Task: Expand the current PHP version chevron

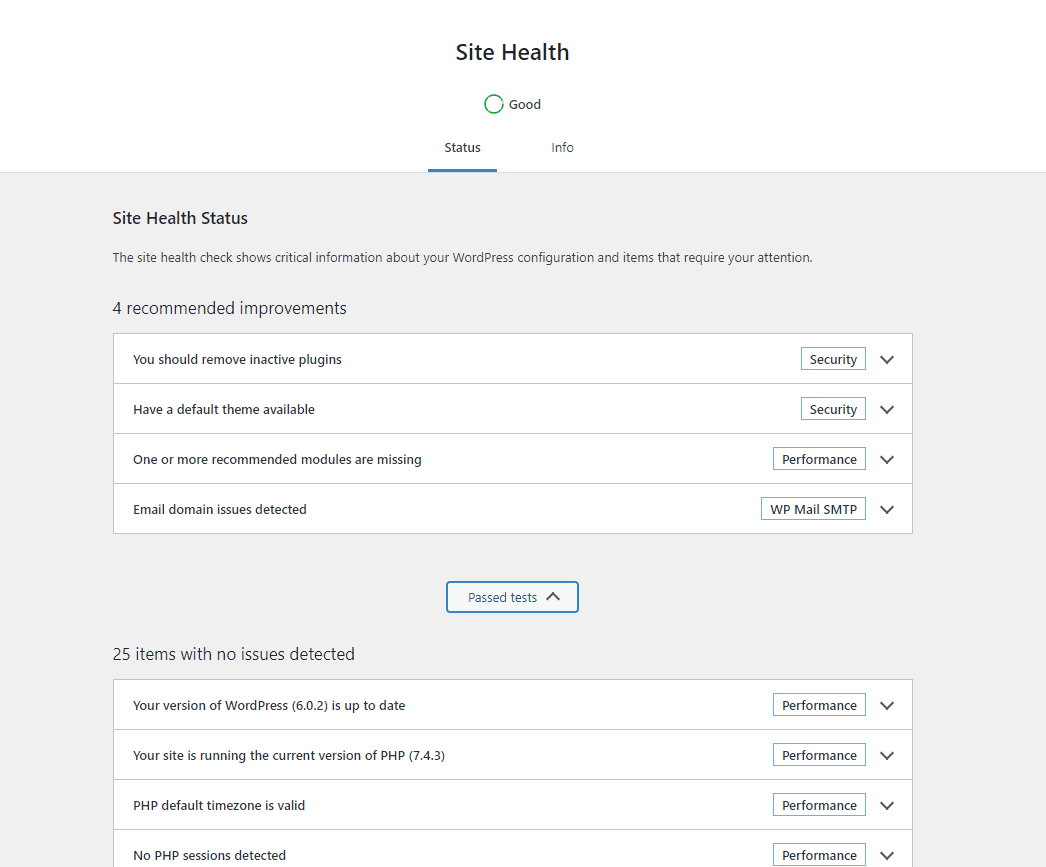Action: pos(887,755)
